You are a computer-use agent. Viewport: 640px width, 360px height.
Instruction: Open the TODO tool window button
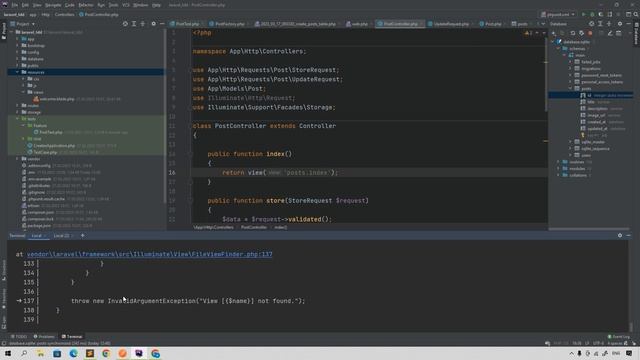coord(19,336)
